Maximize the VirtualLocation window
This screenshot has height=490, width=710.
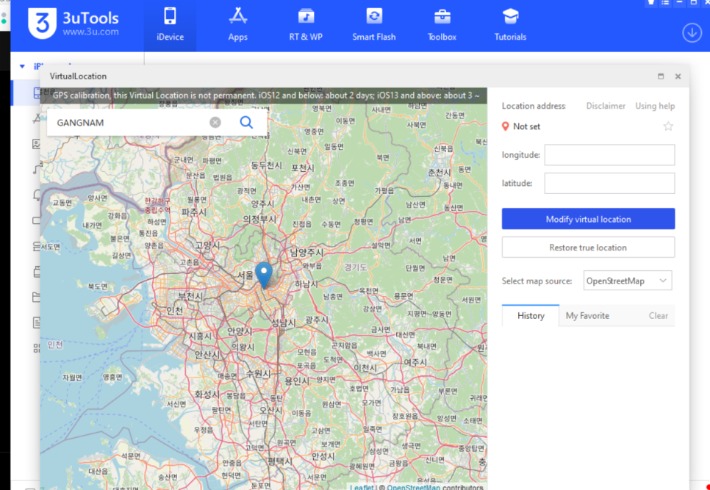[661, 76]
